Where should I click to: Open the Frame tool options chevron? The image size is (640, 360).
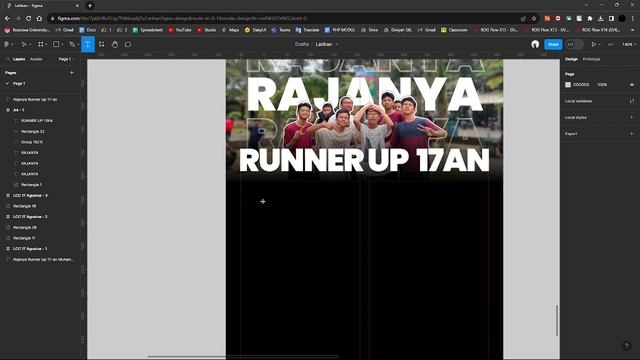click(45, 44)
